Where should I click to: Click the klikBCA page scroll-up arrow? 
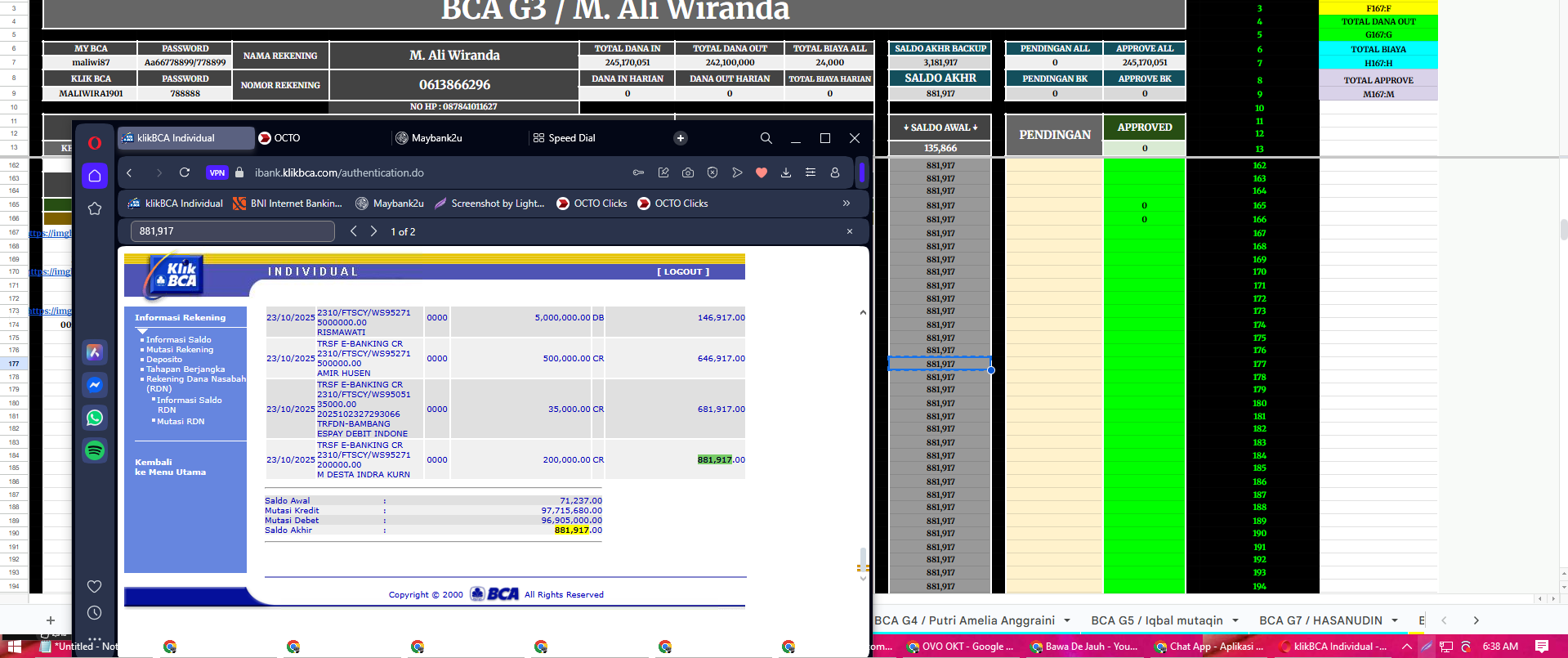[x=863, y=313]
